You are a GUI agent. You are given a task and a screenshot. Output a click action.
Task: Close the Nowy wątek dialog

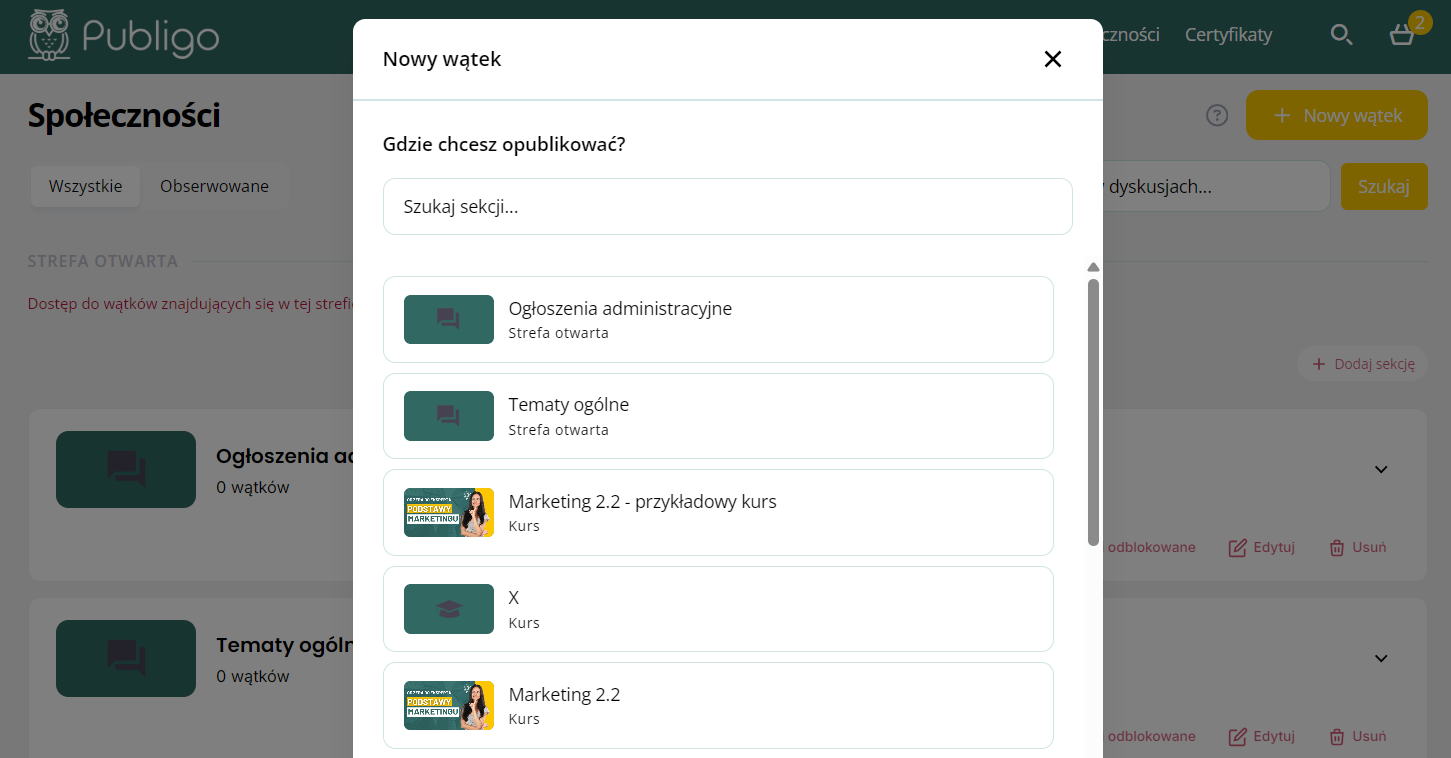pyautogui.click(x=1052, y=59)
